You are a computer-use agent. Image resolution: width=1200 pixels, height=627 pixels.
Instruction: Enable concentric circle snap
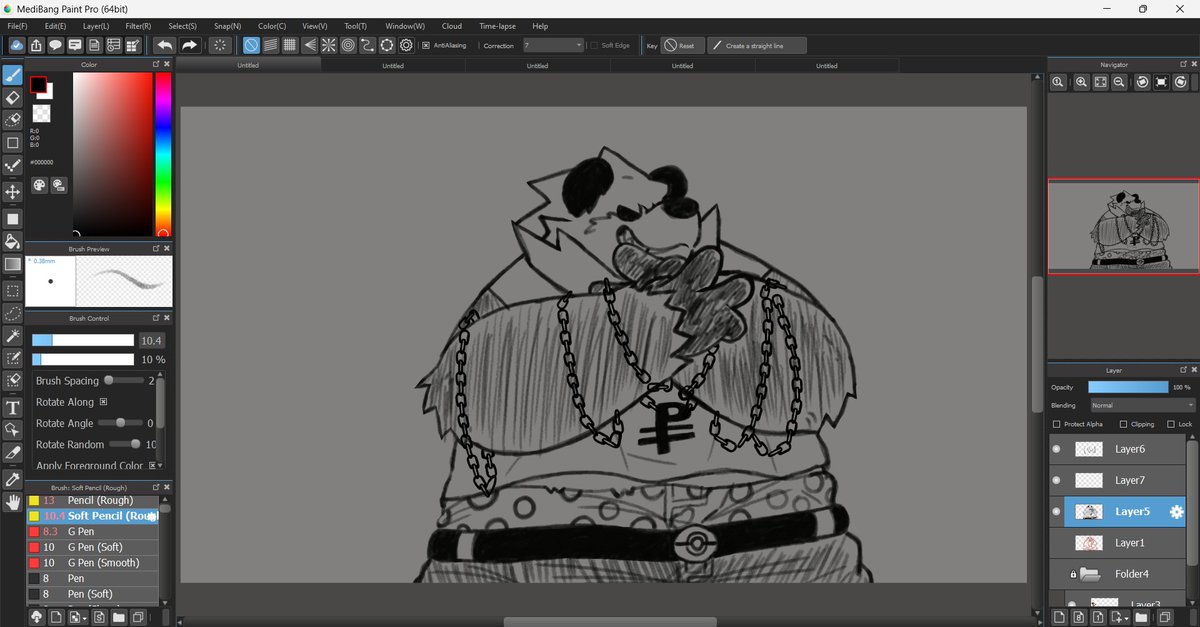coord(348,45)
